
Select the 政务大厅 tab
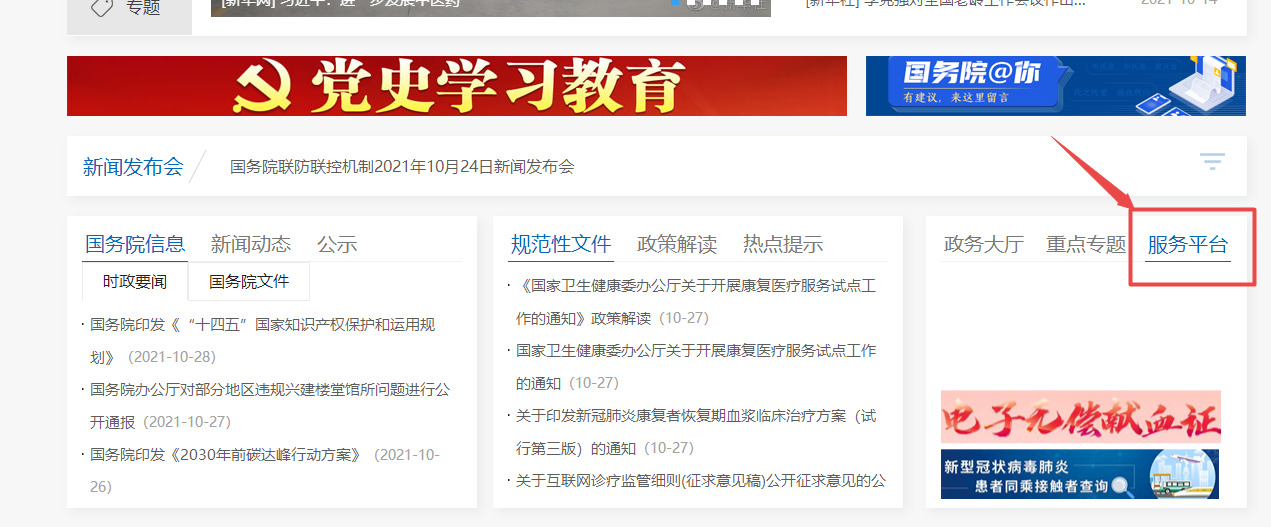tap(983, 244)
